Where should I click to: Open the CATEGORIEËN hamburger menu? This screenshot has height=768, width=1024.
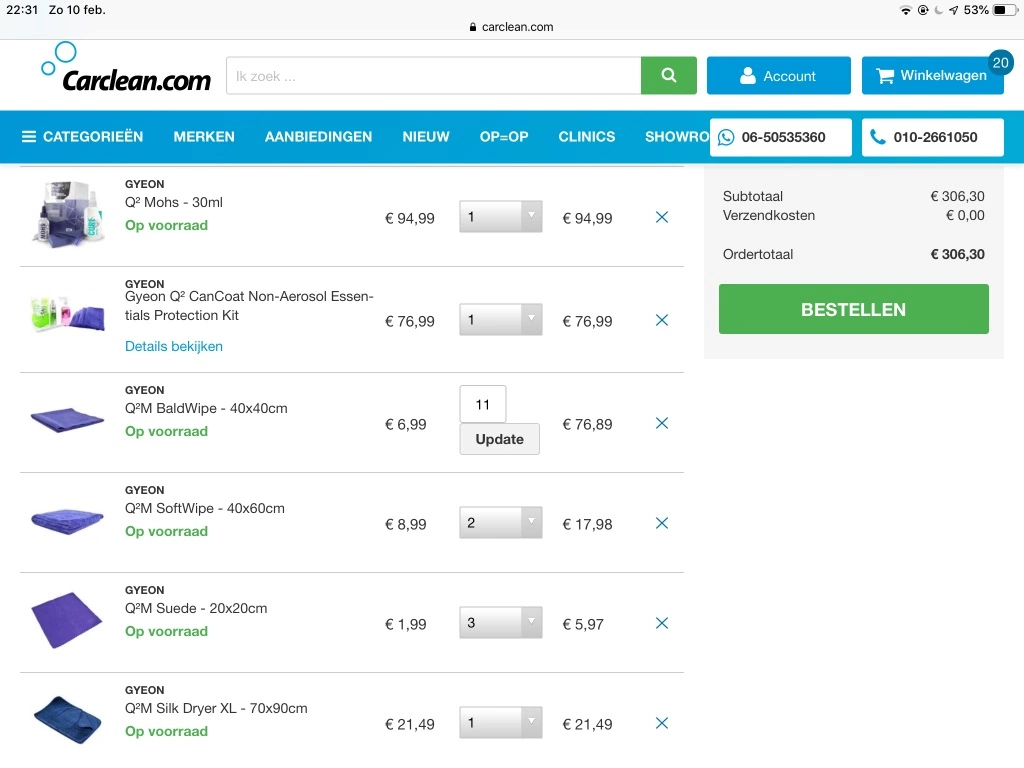[82, 136]
